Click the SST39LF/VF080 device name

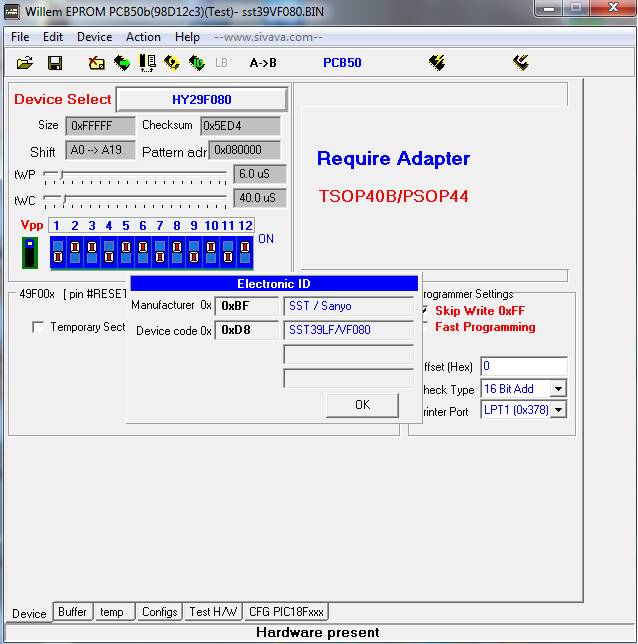point(348,330)
